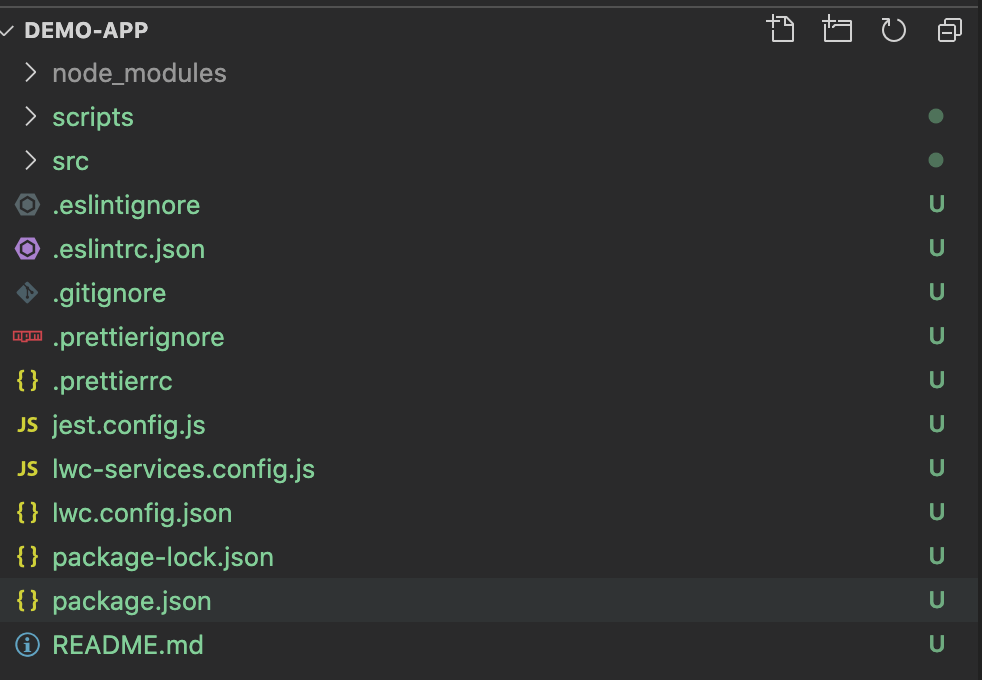This screenshot has width=982, height=680.
Task: Collapse all folders in explorer
Action: (949, 29)
